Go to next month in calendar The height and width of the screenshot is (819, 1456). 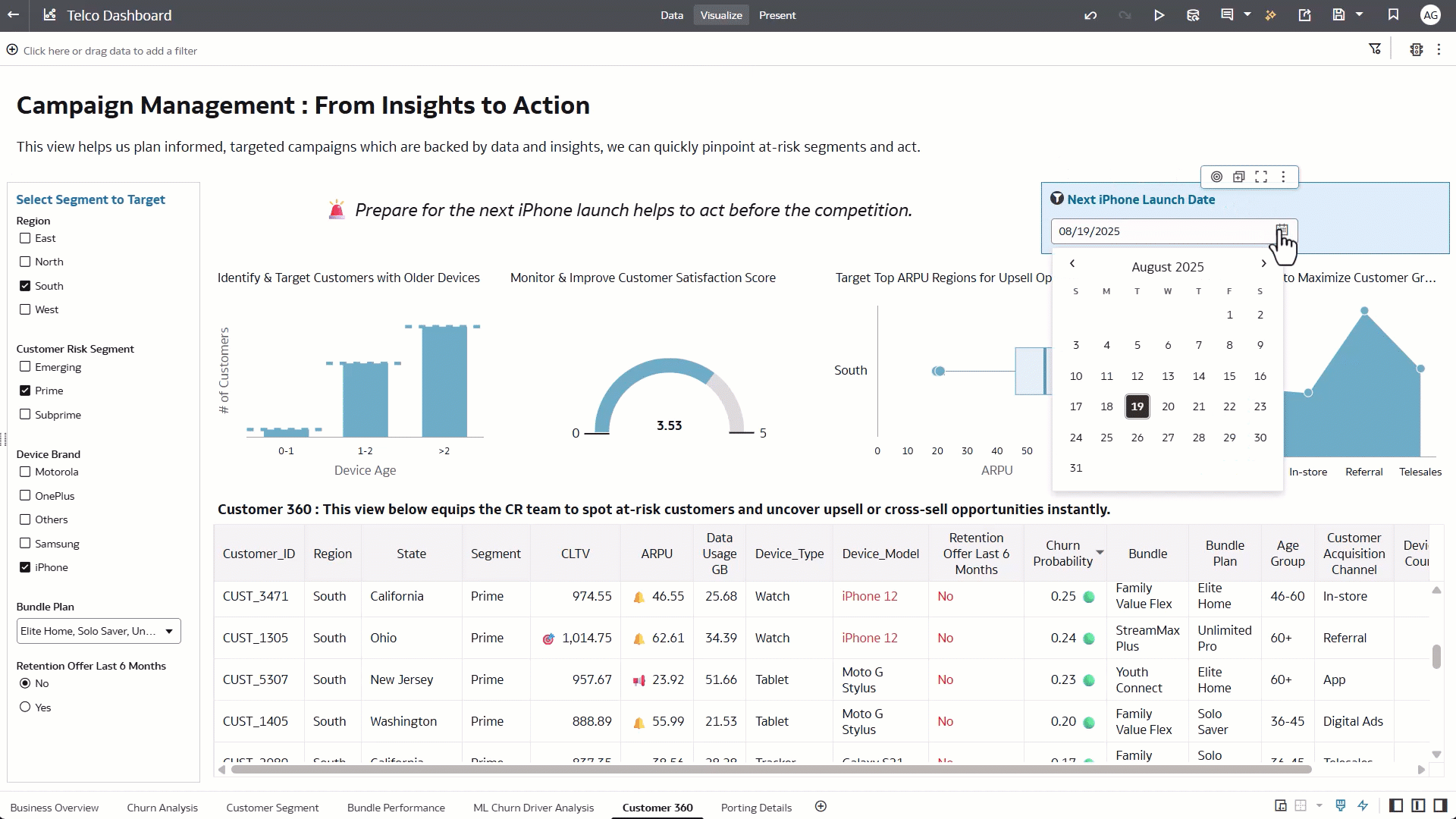pos(1263,264)
